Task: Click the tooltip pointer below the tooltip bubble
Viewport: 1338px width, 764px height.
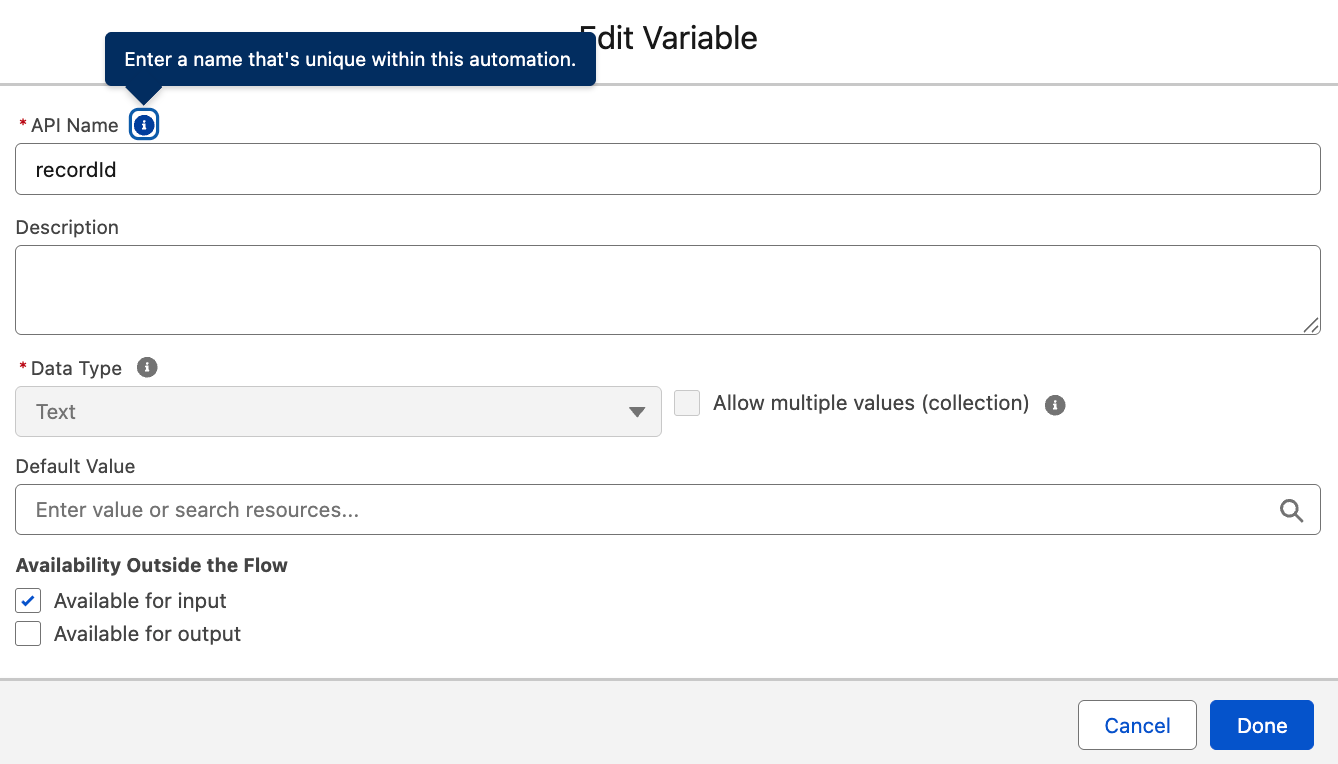Action: 143,92
